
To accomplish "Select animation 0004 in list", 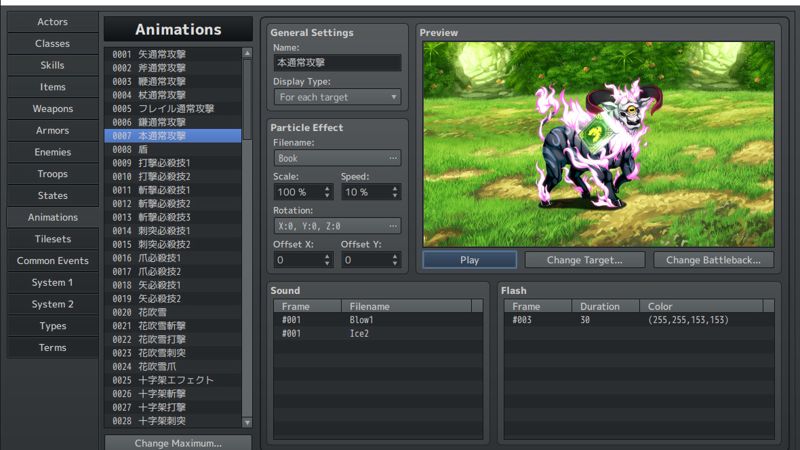I will point(173,95).
